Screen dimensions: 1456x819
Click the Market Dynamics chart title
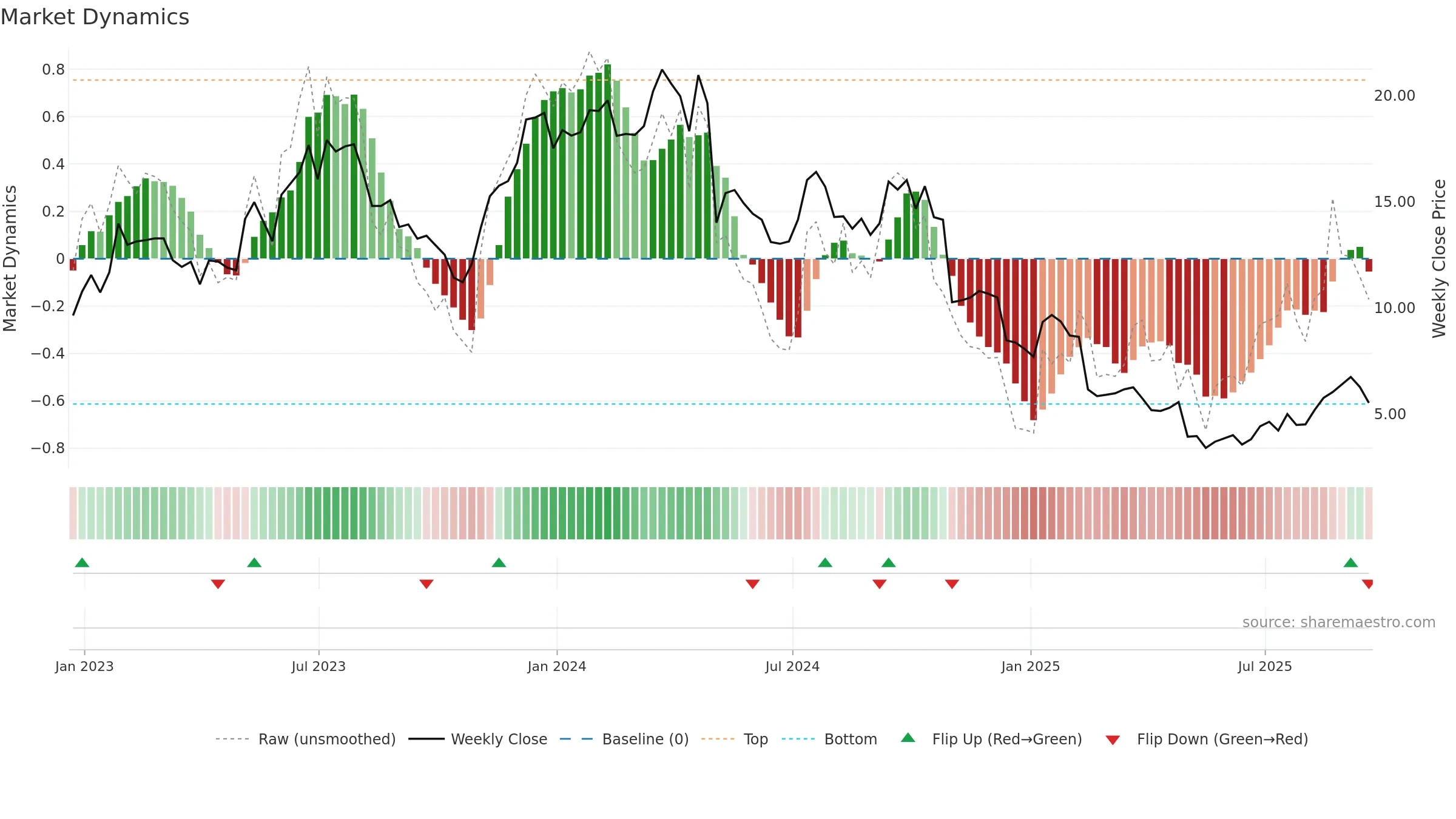(95, 17)
